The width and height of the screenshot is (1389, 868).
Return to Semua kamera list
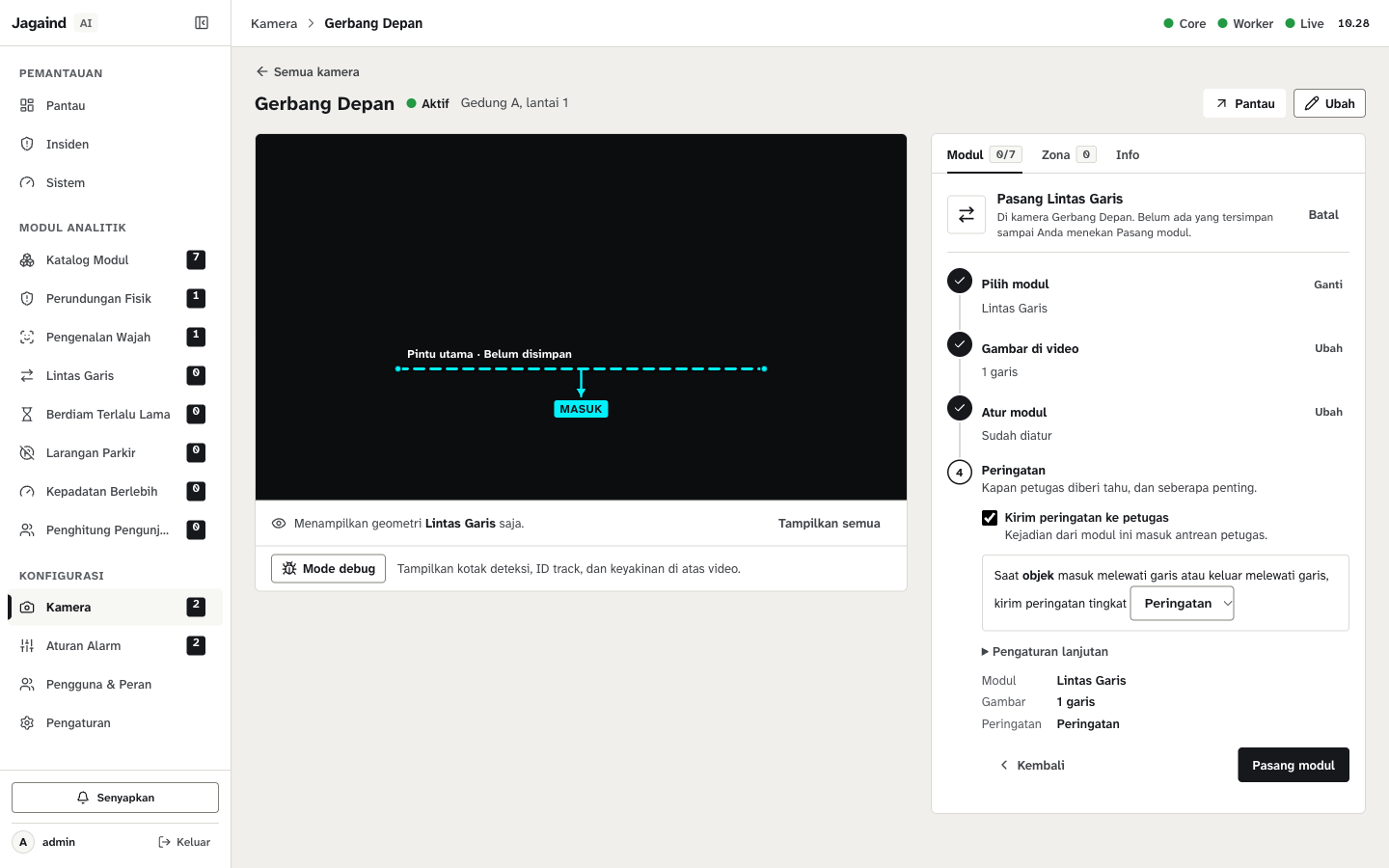click(x=308, y=72)
